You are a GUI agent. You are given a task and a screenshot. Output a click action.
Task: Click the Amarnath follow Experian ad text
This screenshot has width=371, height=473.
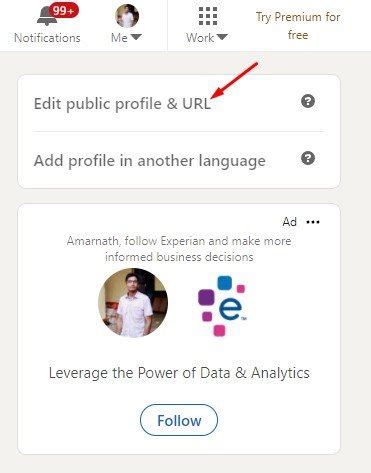pos(179,249)
